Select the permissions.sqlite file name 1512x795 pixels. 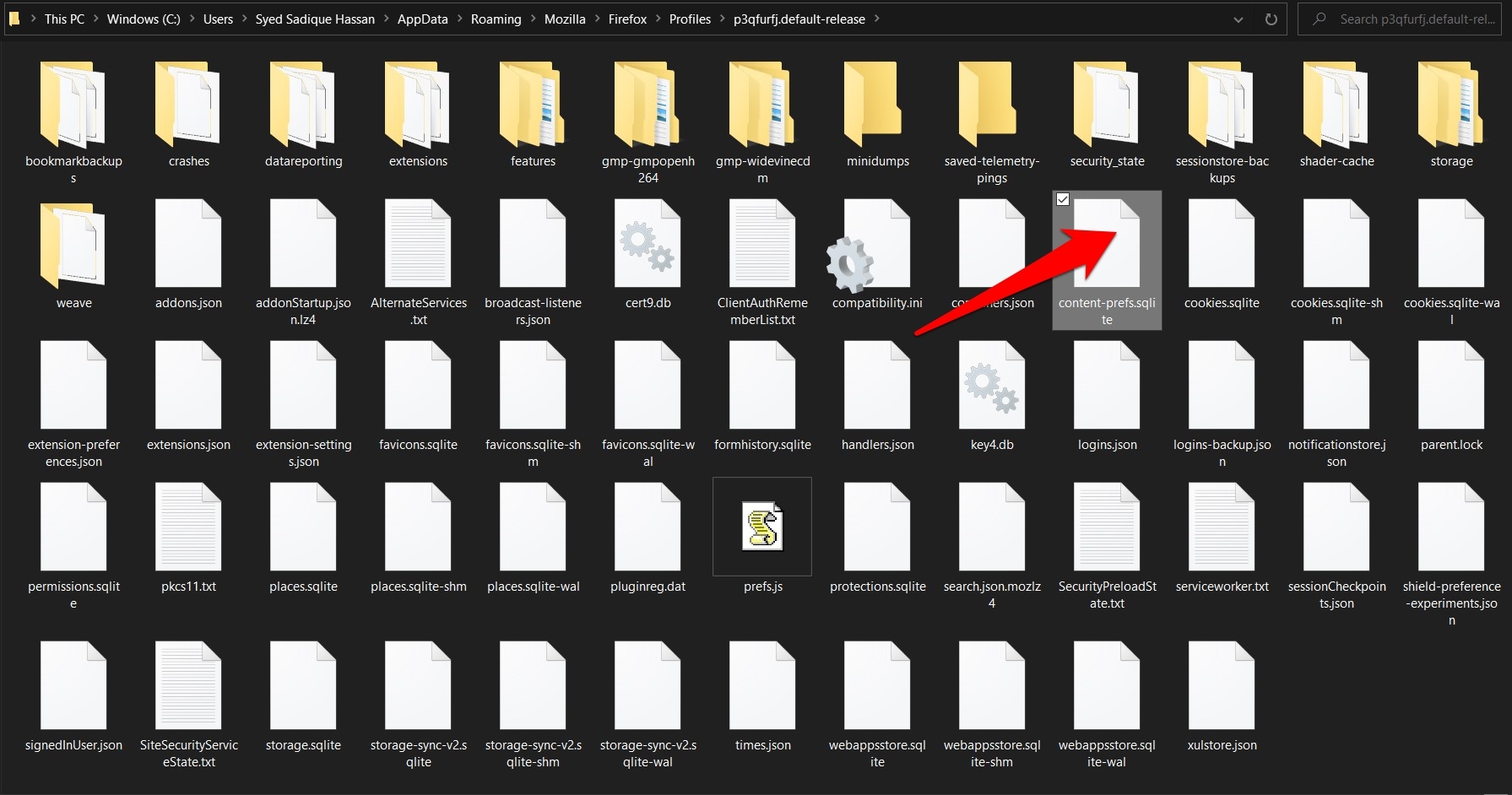(73, 595)
